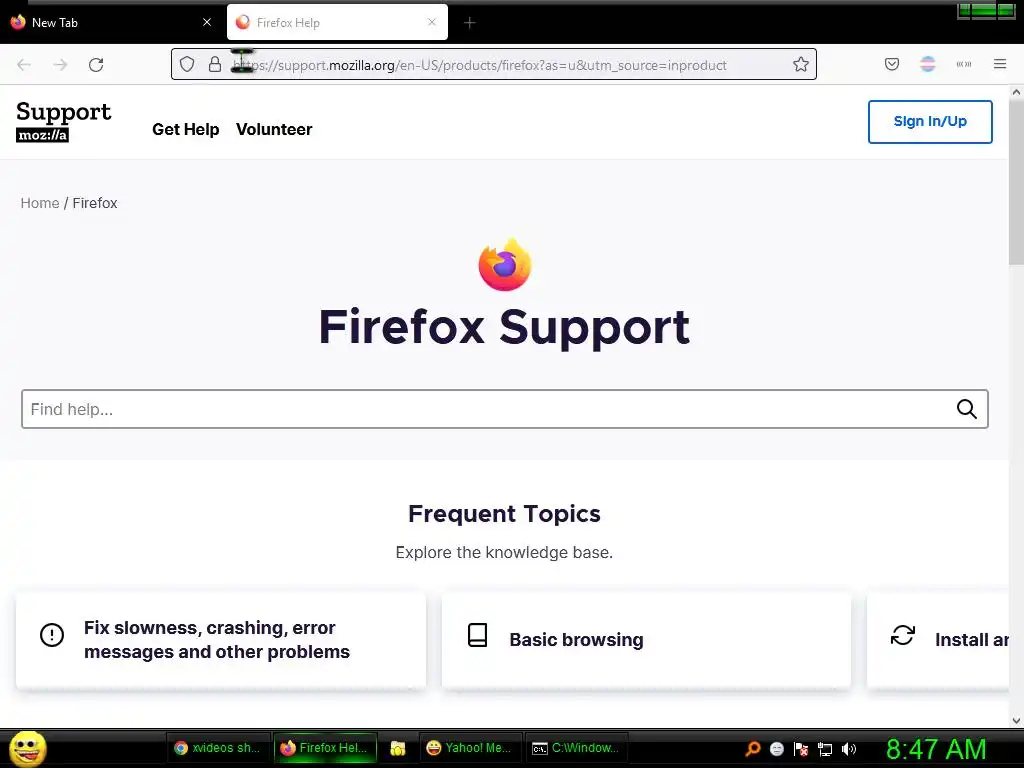The image size is (1024, 768).
Task: Open the Basic browsing topic
Action: tap(646, 640)
